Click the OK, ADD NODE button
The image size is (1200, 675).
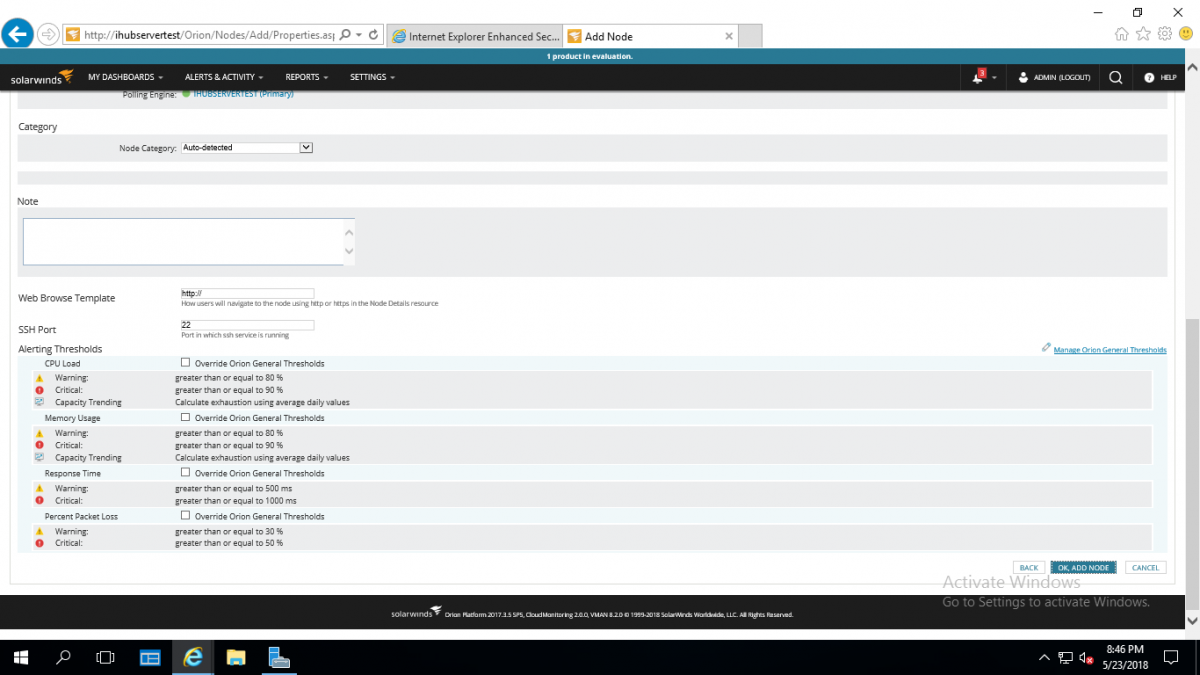point(1083,567)
